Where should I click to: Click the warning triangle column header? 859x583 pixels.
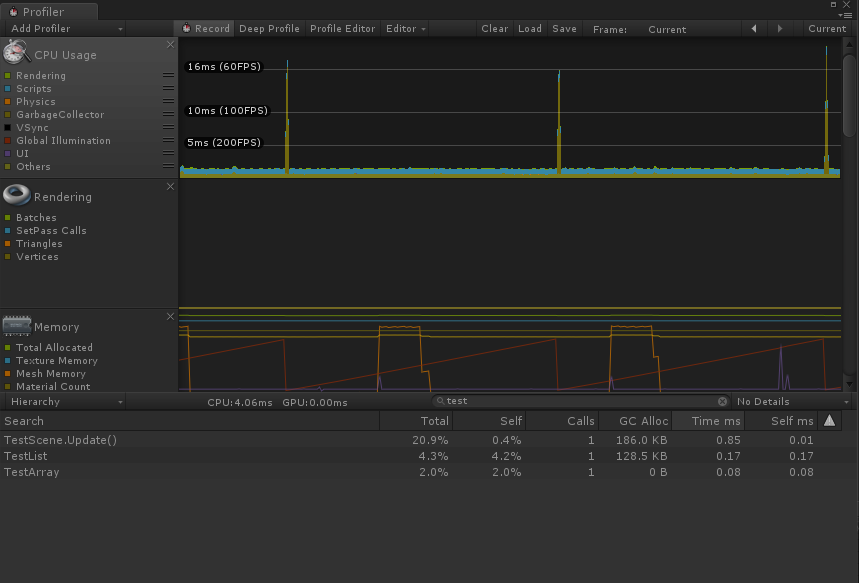(x=829, y=421)
